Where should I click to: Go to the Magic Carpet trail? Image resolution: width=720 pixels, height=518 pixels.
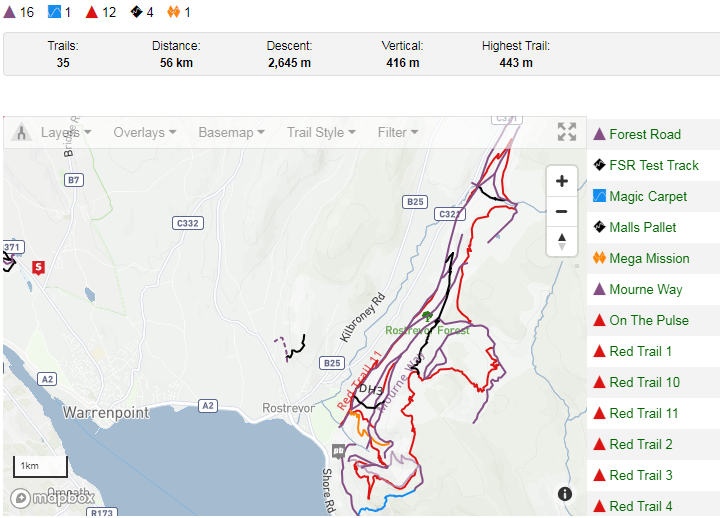click(648, 196)
